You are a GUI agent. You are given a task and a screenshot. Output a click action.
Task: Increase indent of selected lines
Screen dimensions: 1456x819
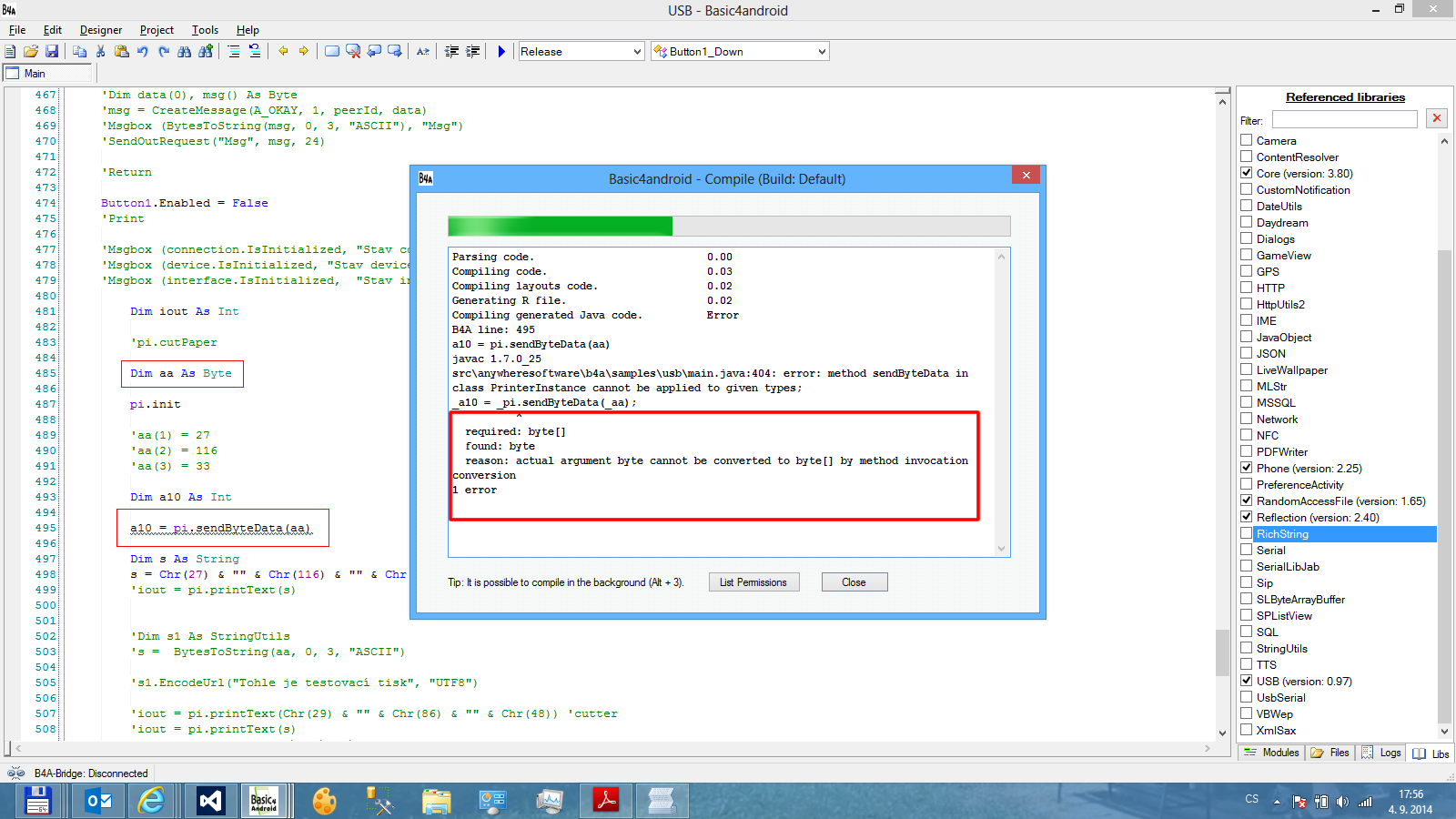click(x=472, y=52)
